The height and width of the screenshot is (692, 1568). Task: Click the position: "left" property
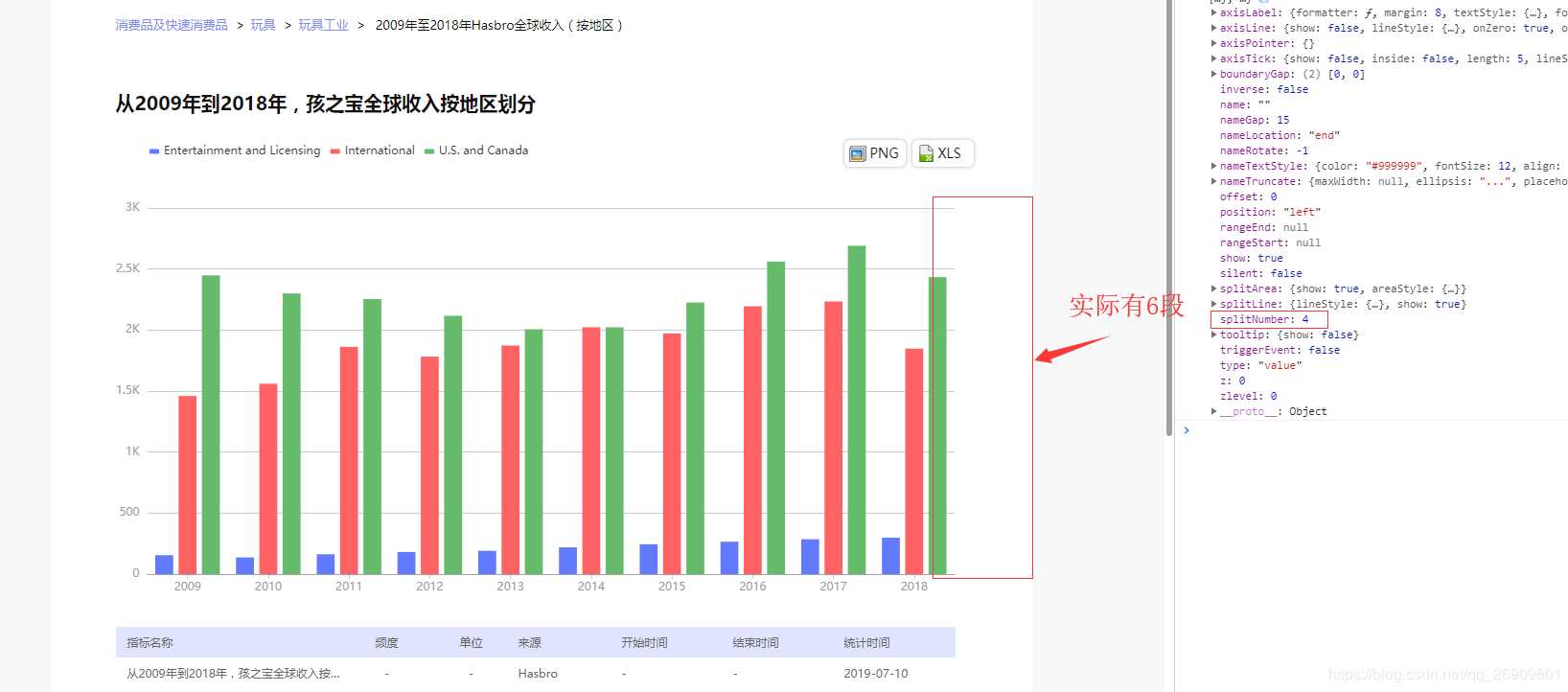click(x=1270, y=212)
